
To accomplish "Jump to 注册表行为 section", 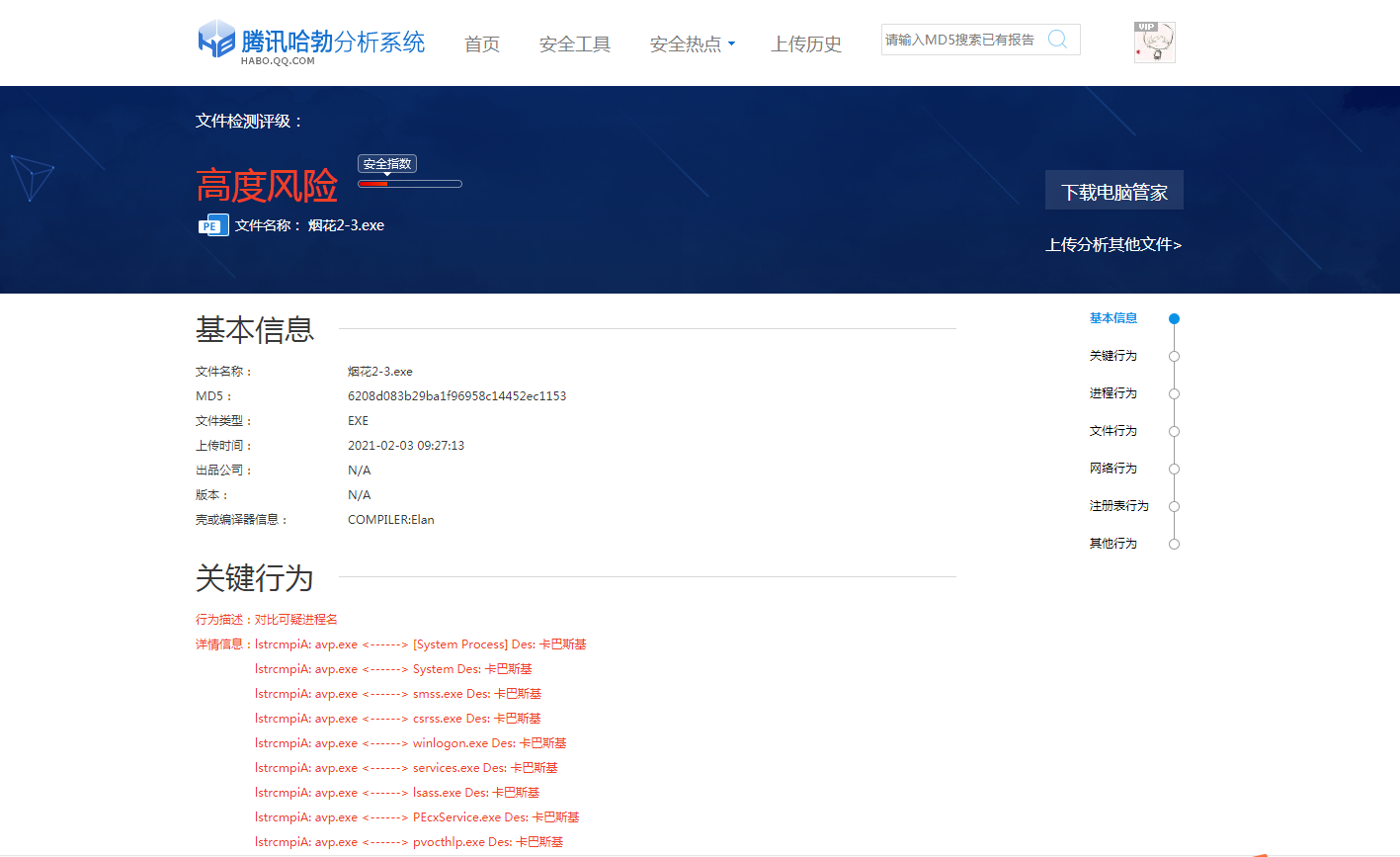I will (1118, 506).
